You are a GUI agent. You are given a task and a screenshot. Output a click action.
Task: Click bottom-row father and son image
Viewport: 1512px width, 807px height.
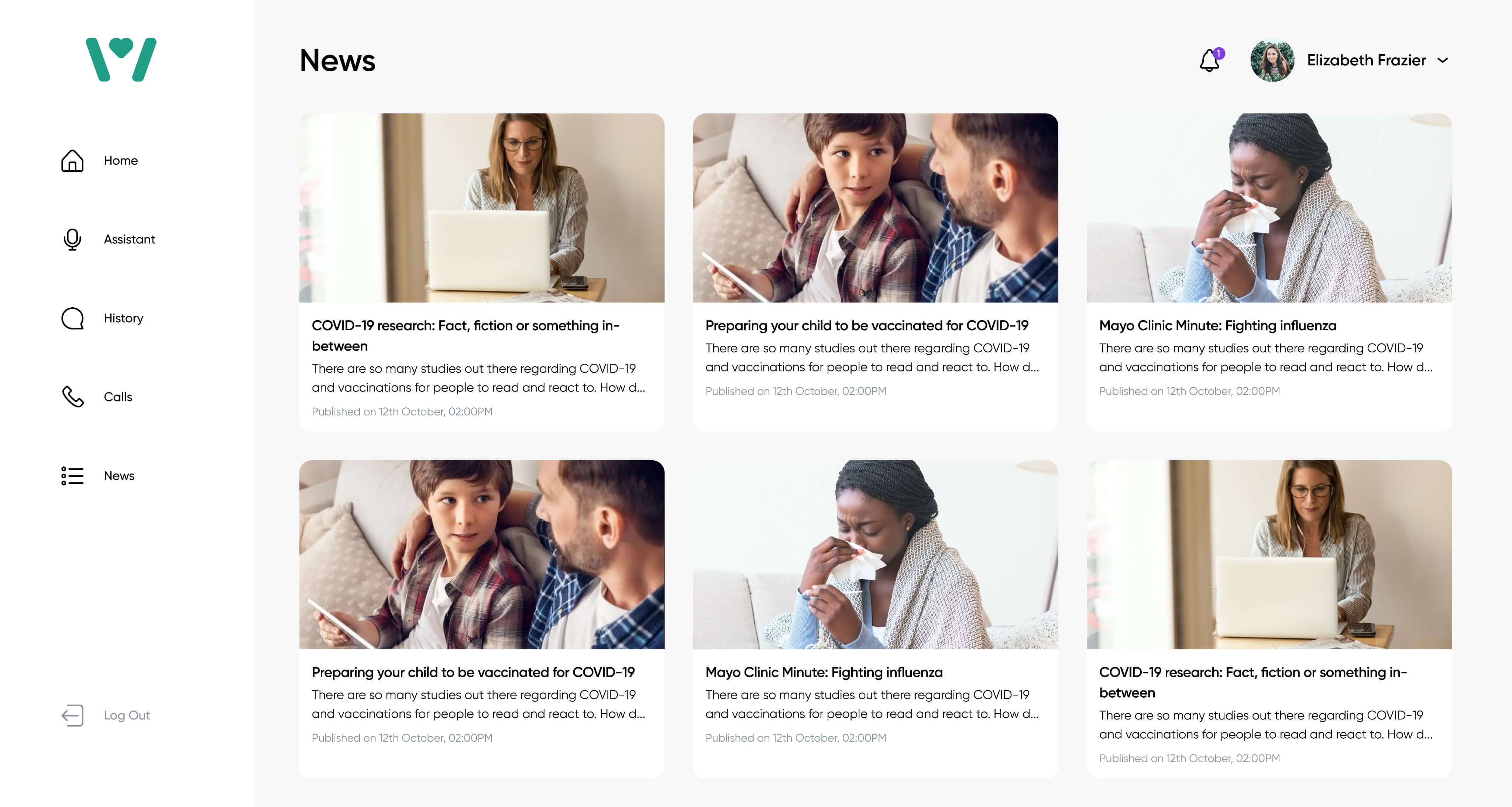point(481,554)
